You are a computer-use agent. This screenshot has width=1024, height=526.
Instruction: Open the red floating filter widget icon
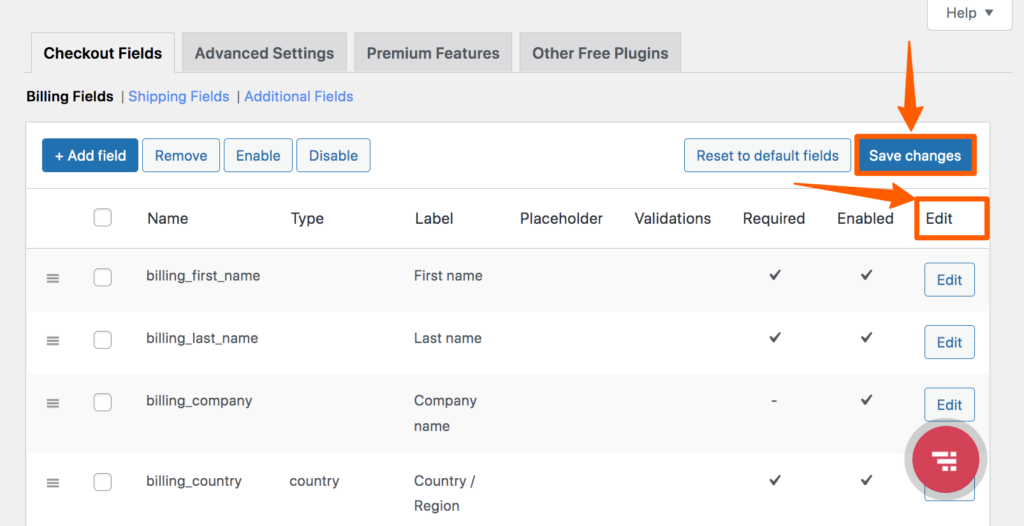945,459
